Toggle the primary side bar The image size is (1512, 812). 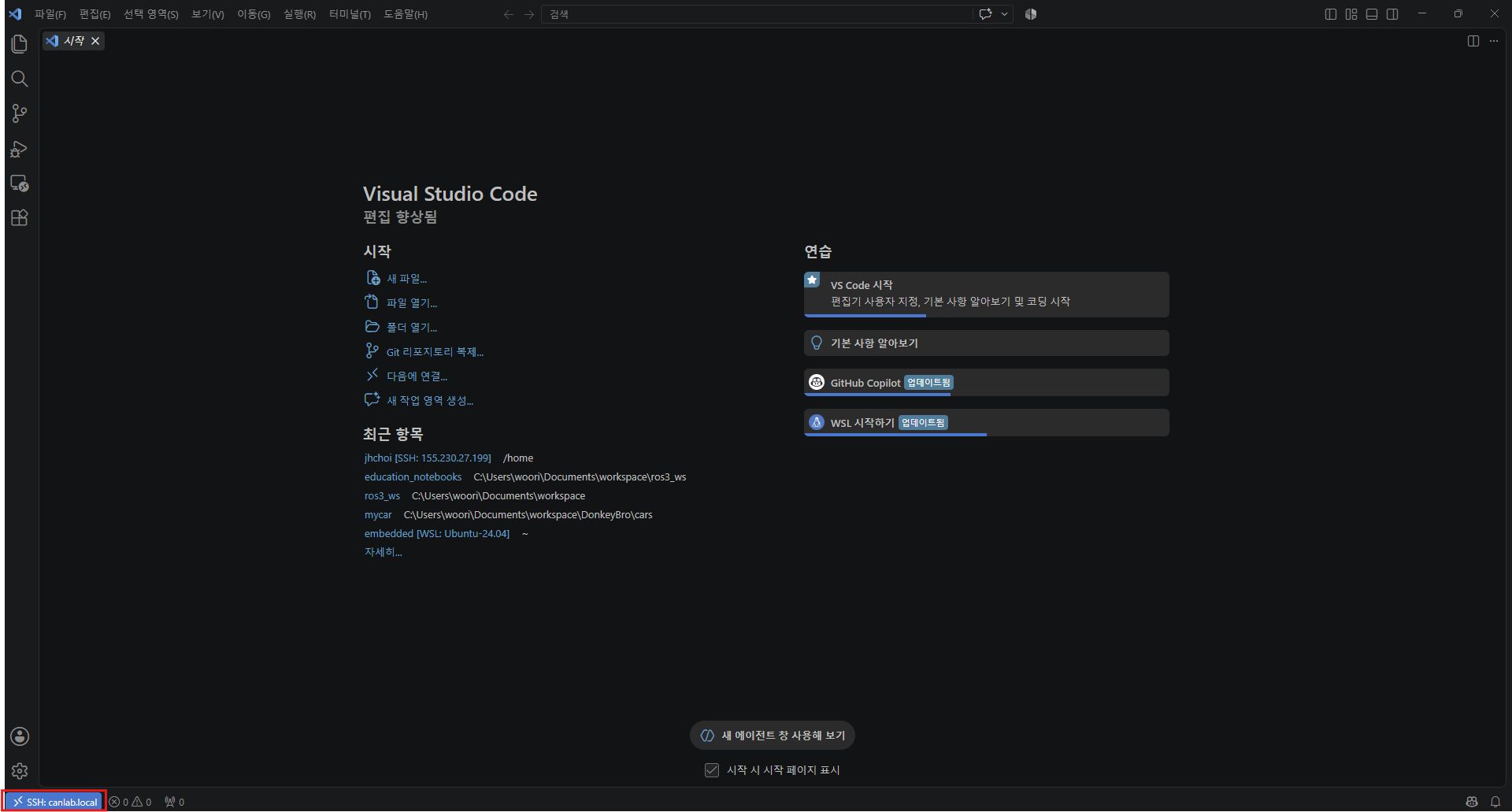click(1331, 14)
